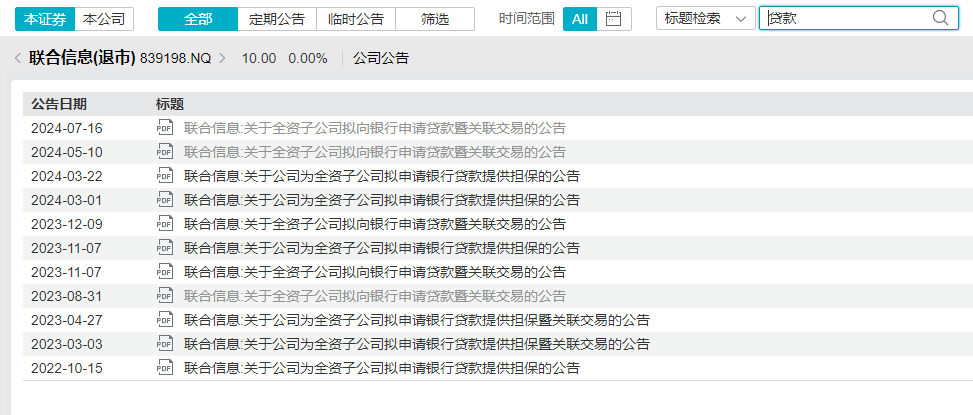Open 2022-10-15 loan guarantee announcement title
The image size is (973, 415).
pos(382,368)
